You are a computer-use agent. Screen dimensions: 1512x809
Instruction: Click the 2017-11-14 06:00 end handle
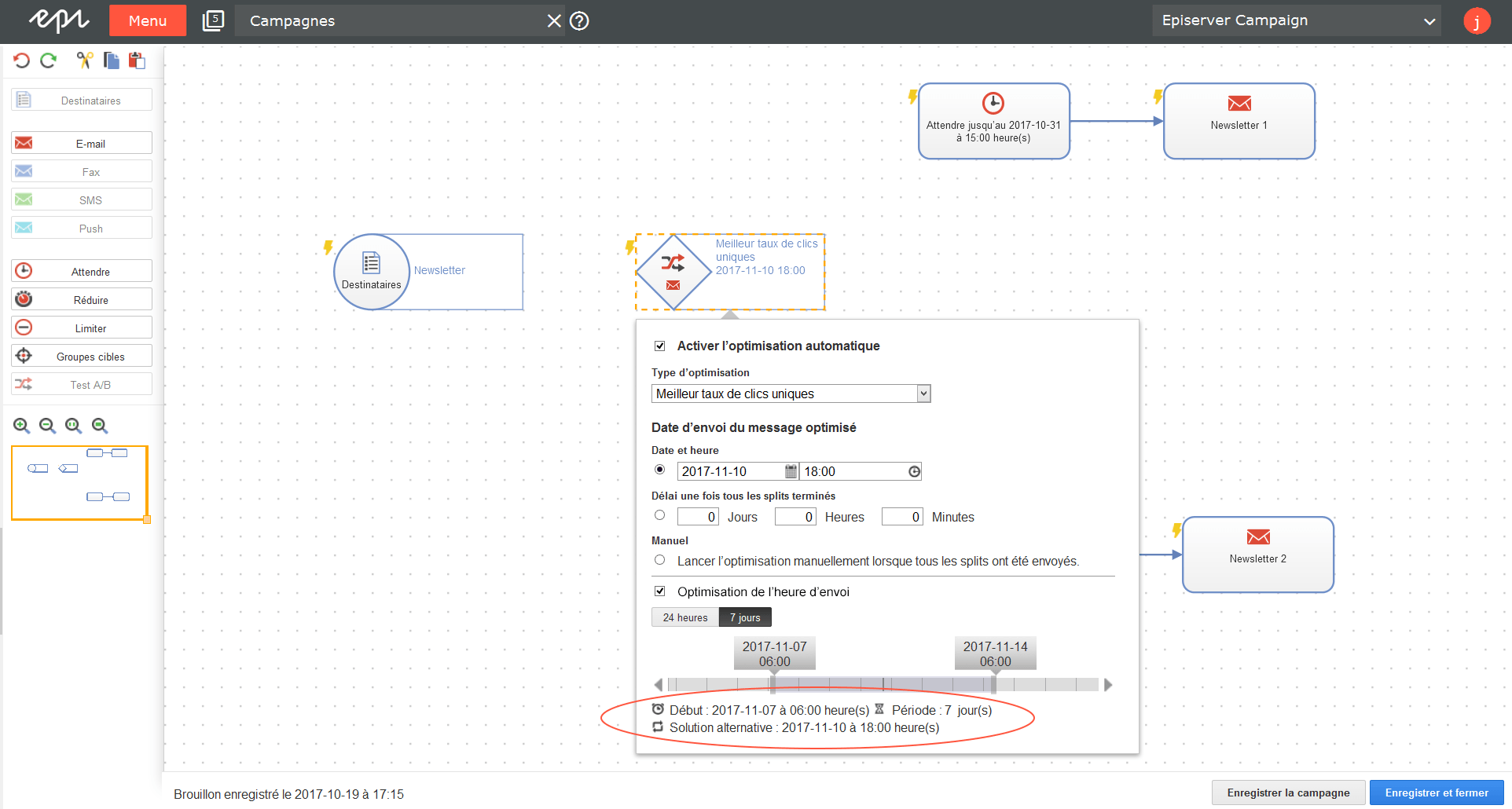click(996, 653)
